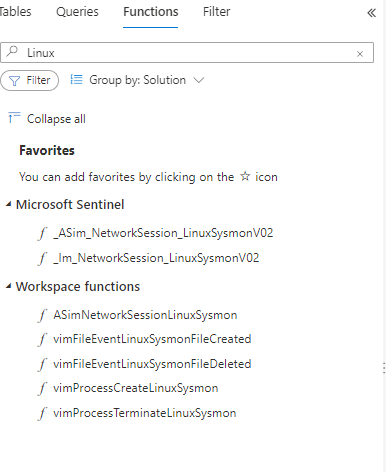Click the Group by list icon
This screenshot has width=386, height=472.
pos(76,80)
